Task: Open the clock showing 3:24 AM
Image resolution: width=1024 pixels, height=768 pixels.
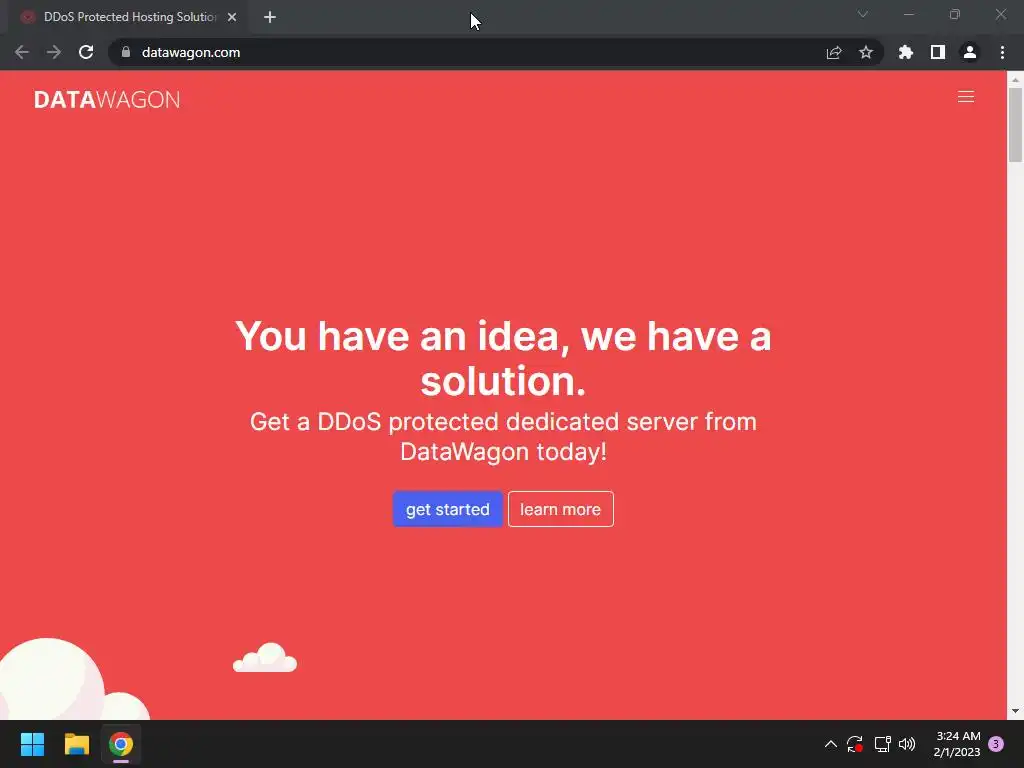Action: coord(957,744)
